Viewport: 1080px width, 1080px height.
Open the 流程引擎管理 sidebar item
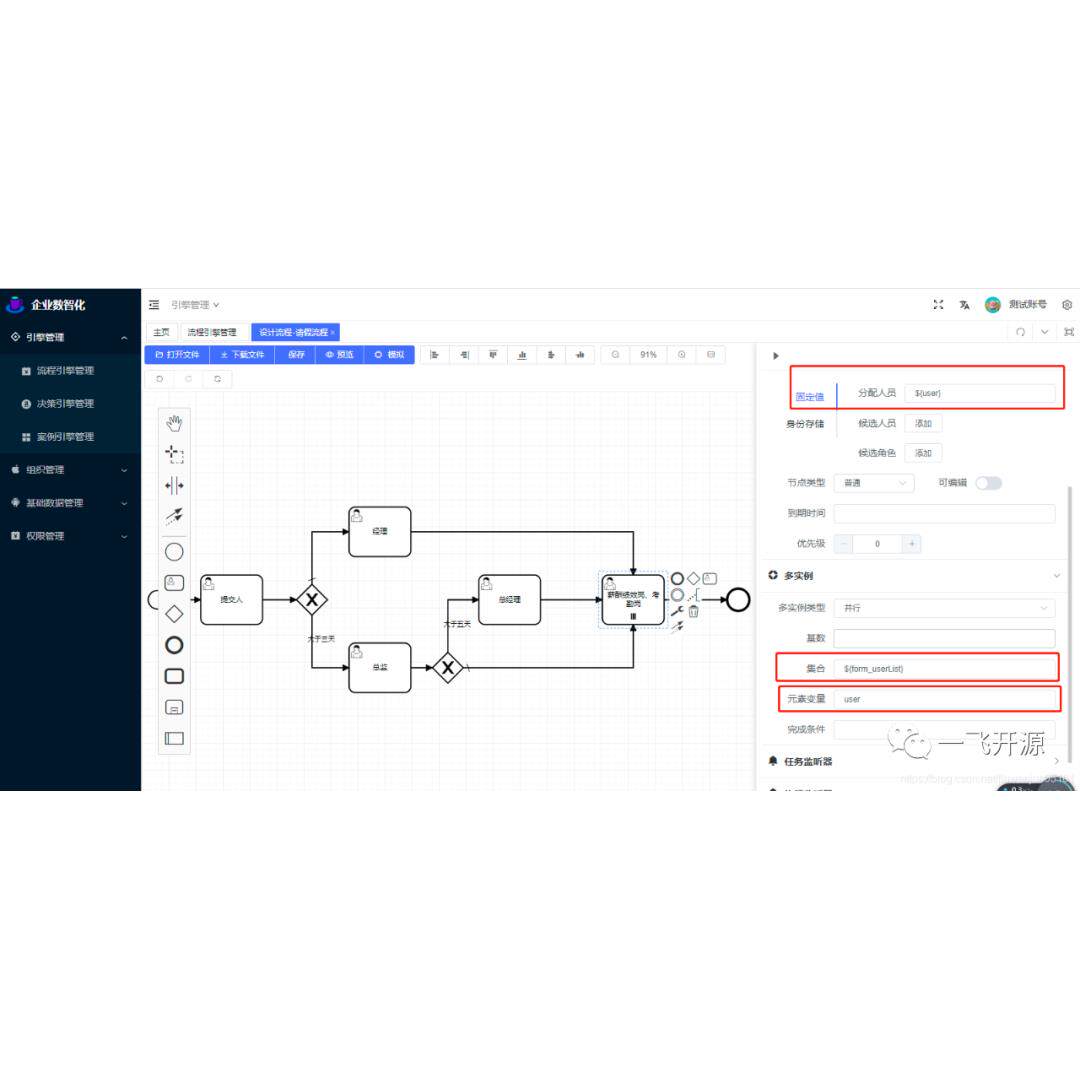(70, 371)
